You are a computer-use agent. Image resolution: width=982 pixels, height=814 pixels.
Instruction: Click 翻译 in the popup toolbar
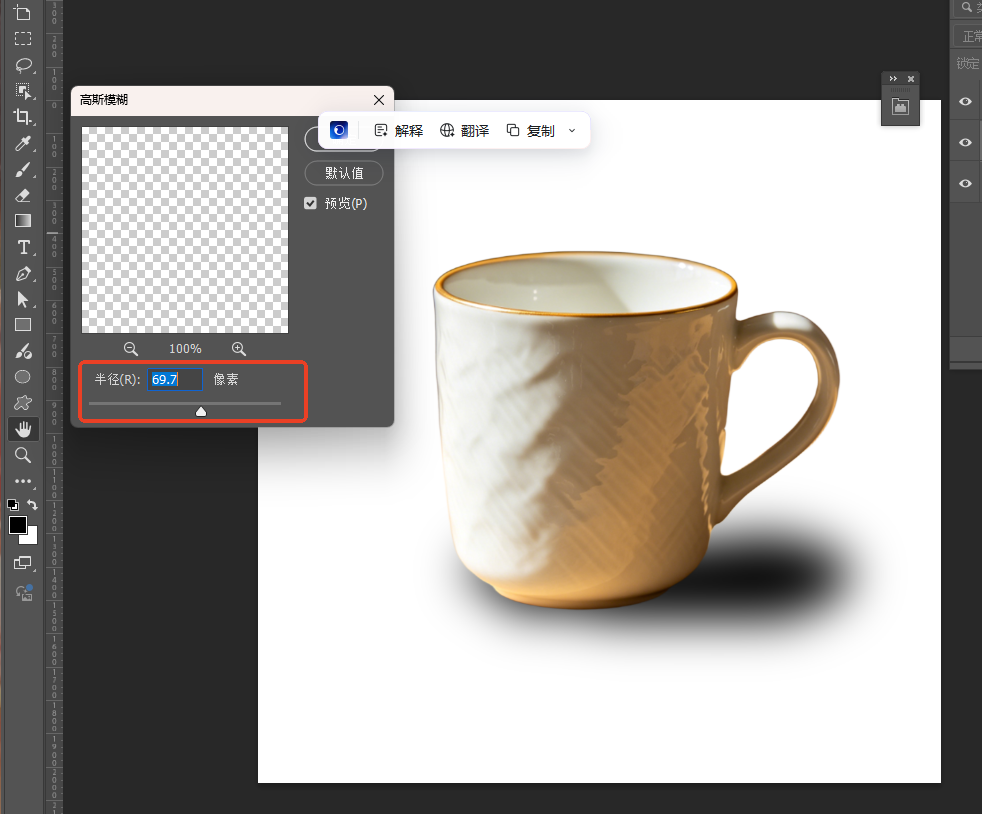click(x=464, y=130)
